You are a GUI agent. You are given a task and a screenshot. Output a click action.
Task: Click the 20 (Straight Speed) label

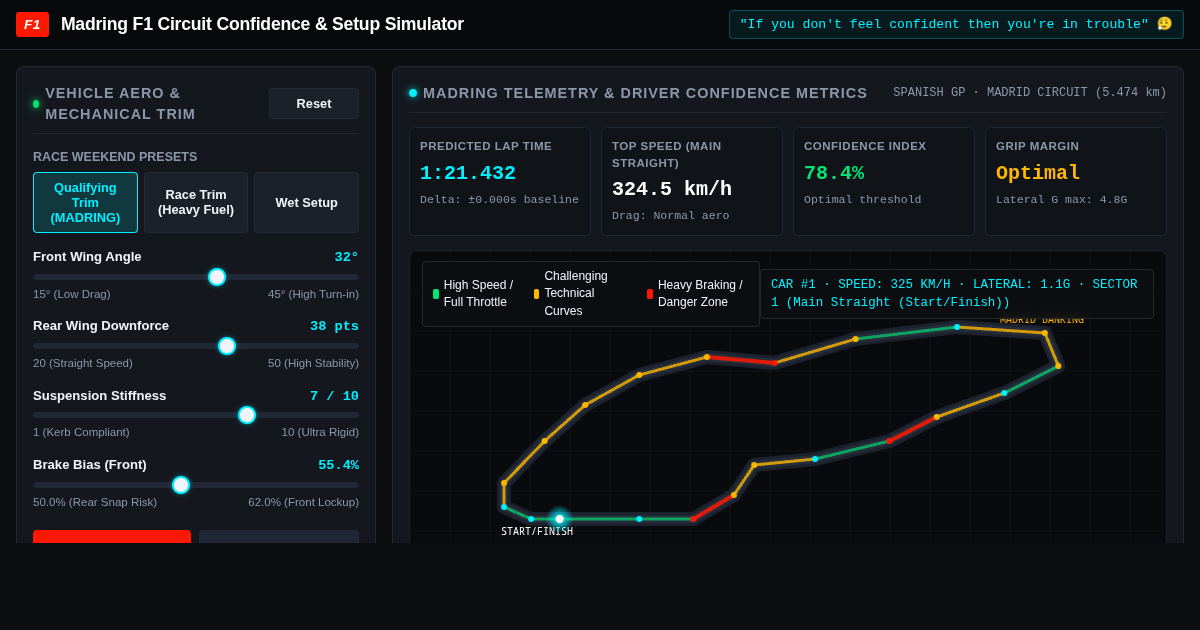(x=83, y=363)
